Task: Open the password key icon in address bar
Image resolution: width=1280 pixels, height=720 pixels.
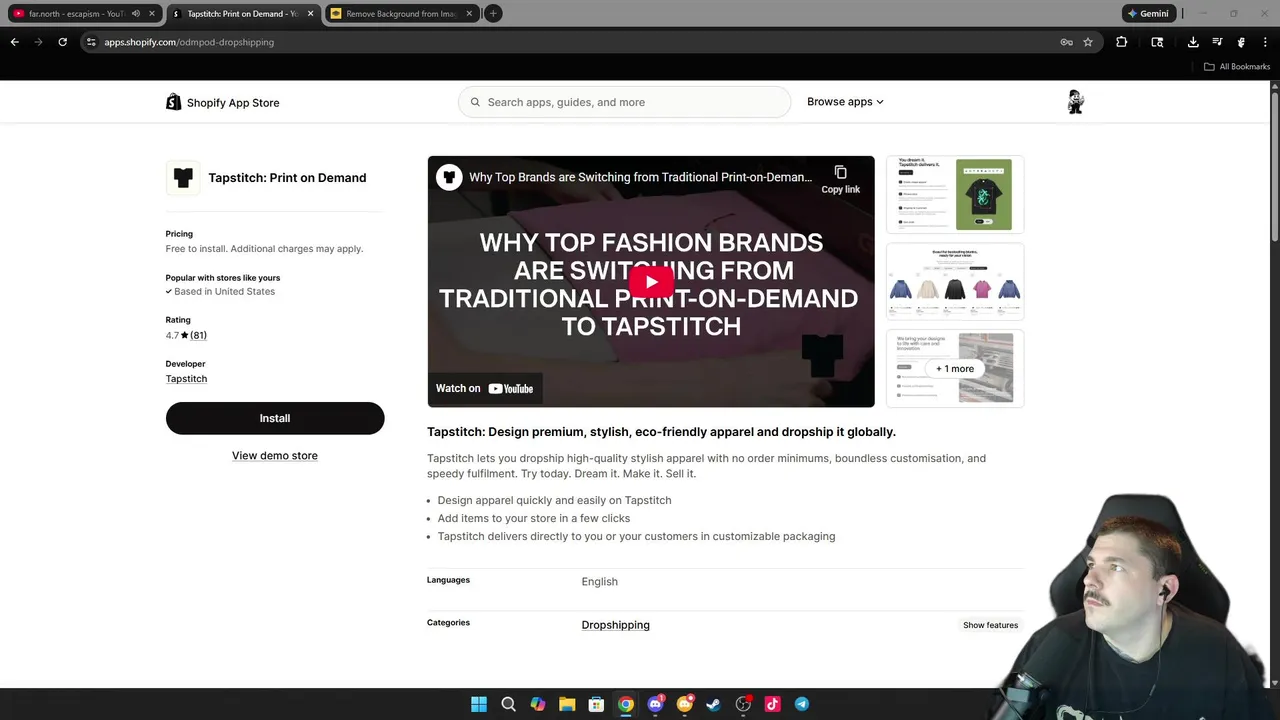Action: 1066,42
